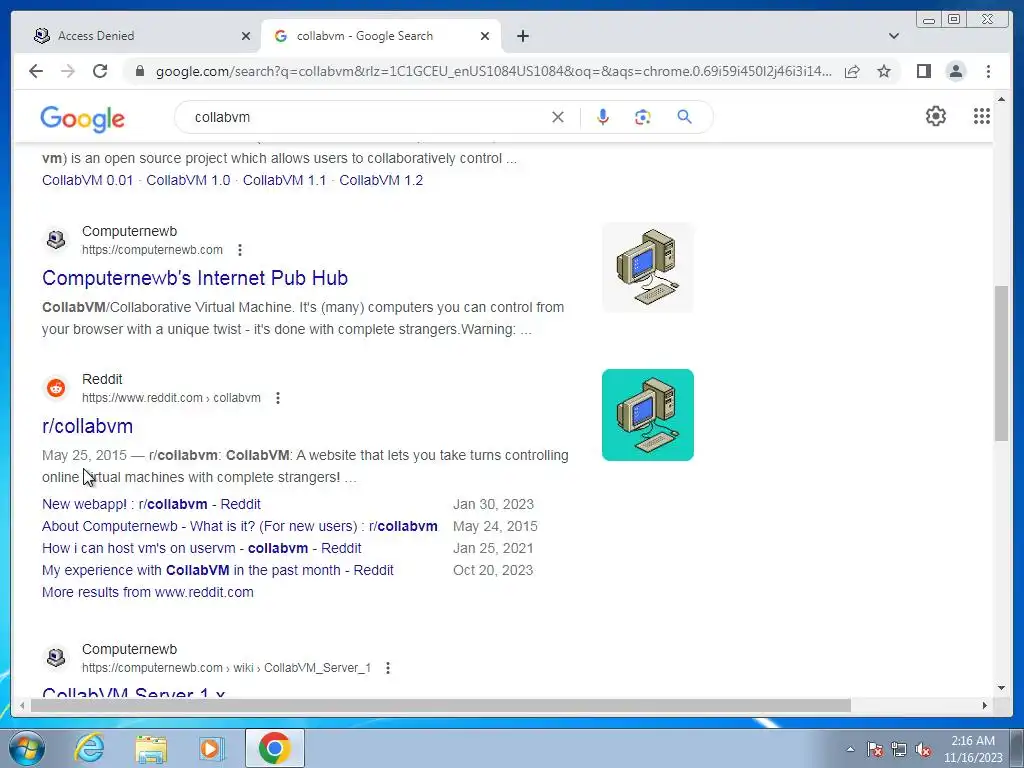Click the Chrome taskbar button
Viewport: 1024px width, 768px height.
click(274, 748)
